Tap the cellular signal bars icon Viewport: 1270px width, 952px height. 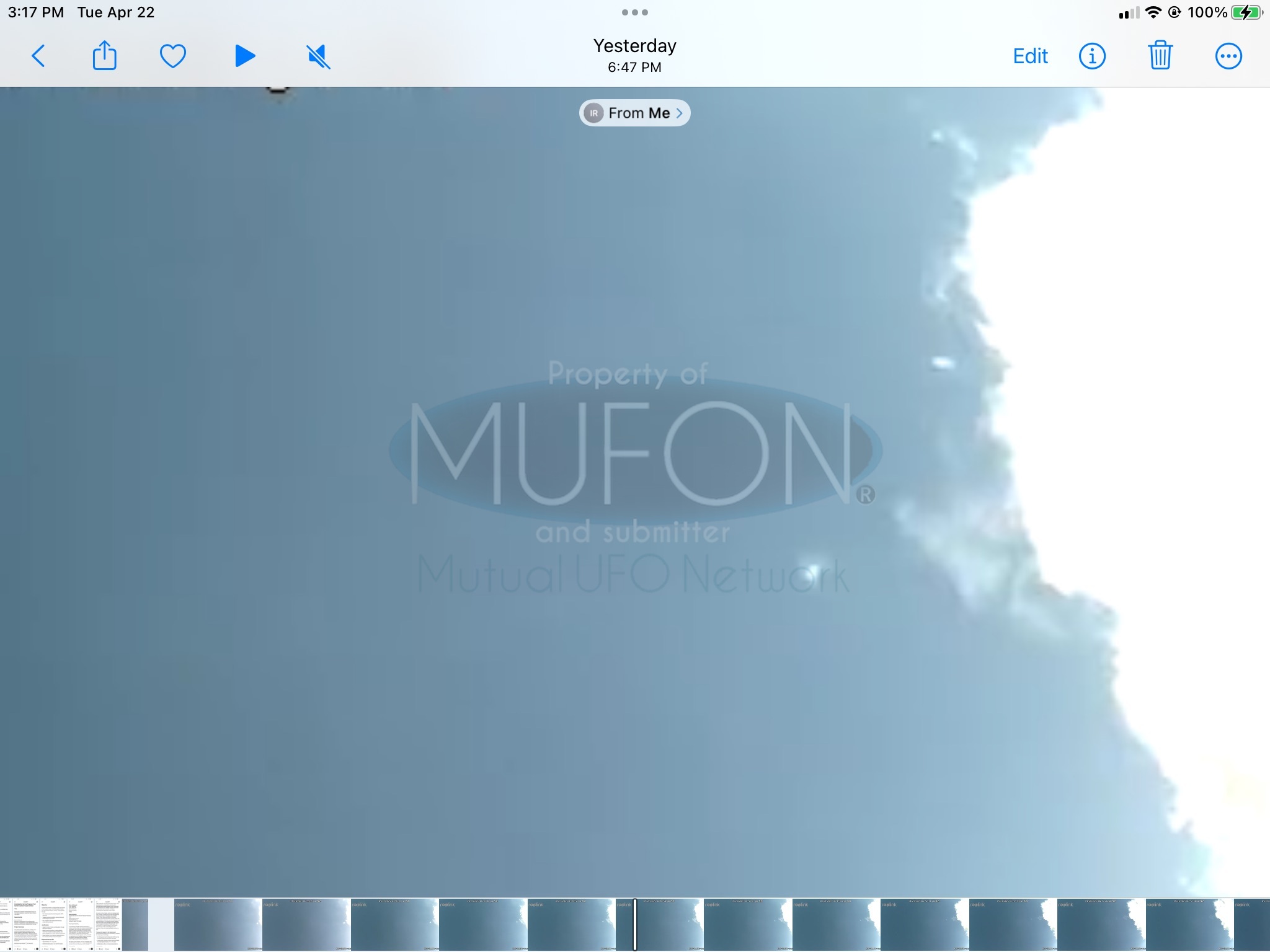click(x=1129, y=12)
